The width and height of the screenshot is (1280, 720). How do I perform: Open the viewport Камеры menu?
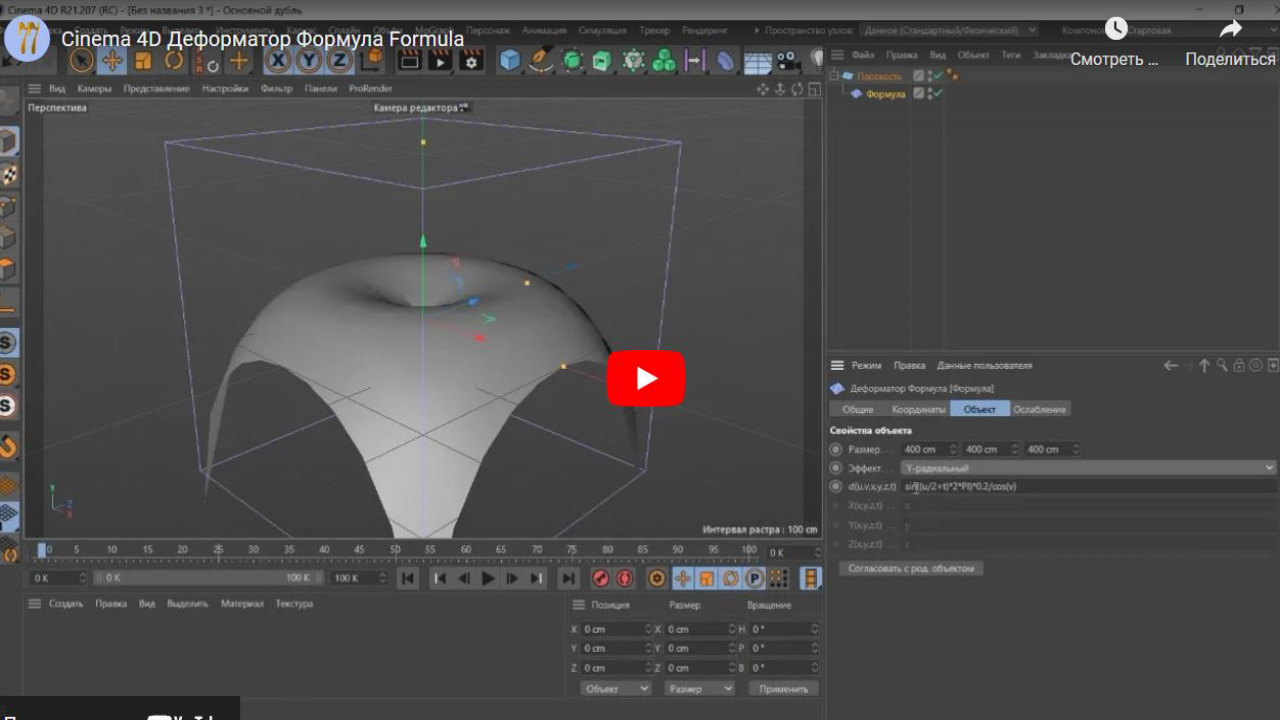click(94, 89)
